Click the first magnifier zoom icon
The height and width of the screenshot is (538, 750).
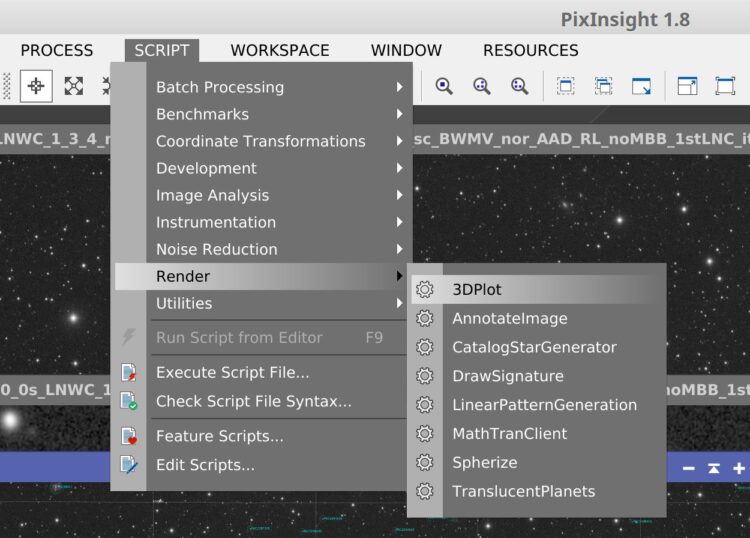point(444,87)
